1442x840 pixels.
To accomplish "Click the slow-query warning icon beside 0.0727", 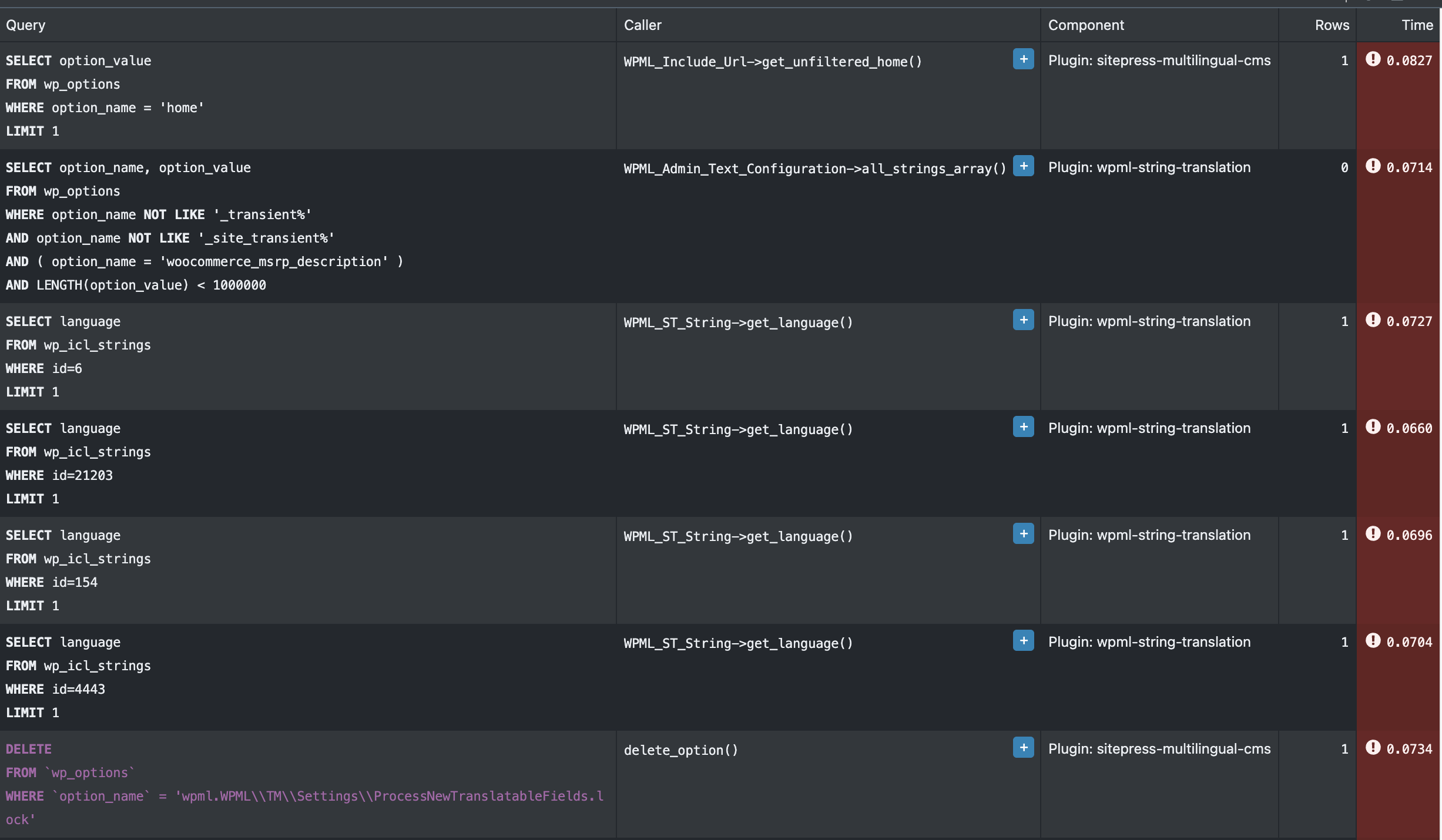I will [1373, 320].
